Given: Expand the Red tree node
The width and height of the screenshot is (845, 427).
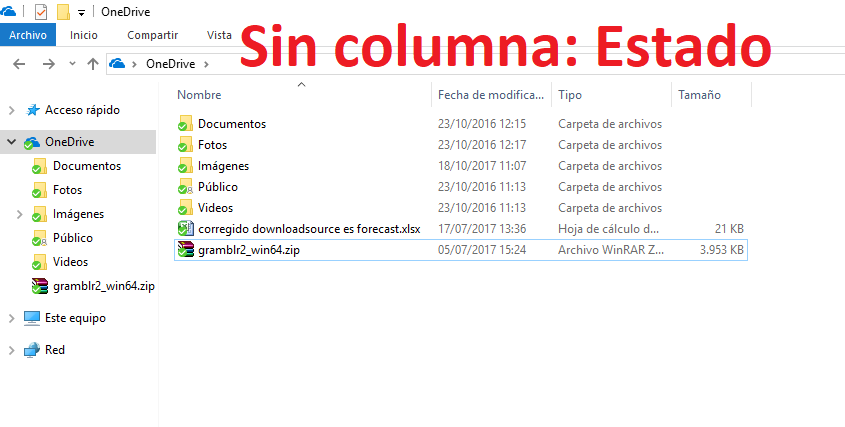Looking at the screenshot, I should [x=11, y=350].
